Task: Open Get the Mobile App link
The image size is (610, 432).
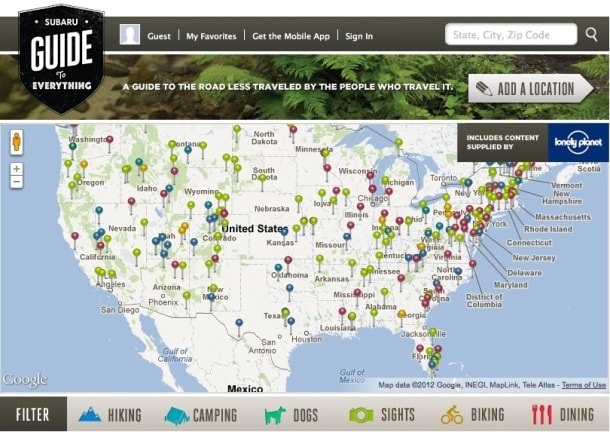Action: click(291, 36)
